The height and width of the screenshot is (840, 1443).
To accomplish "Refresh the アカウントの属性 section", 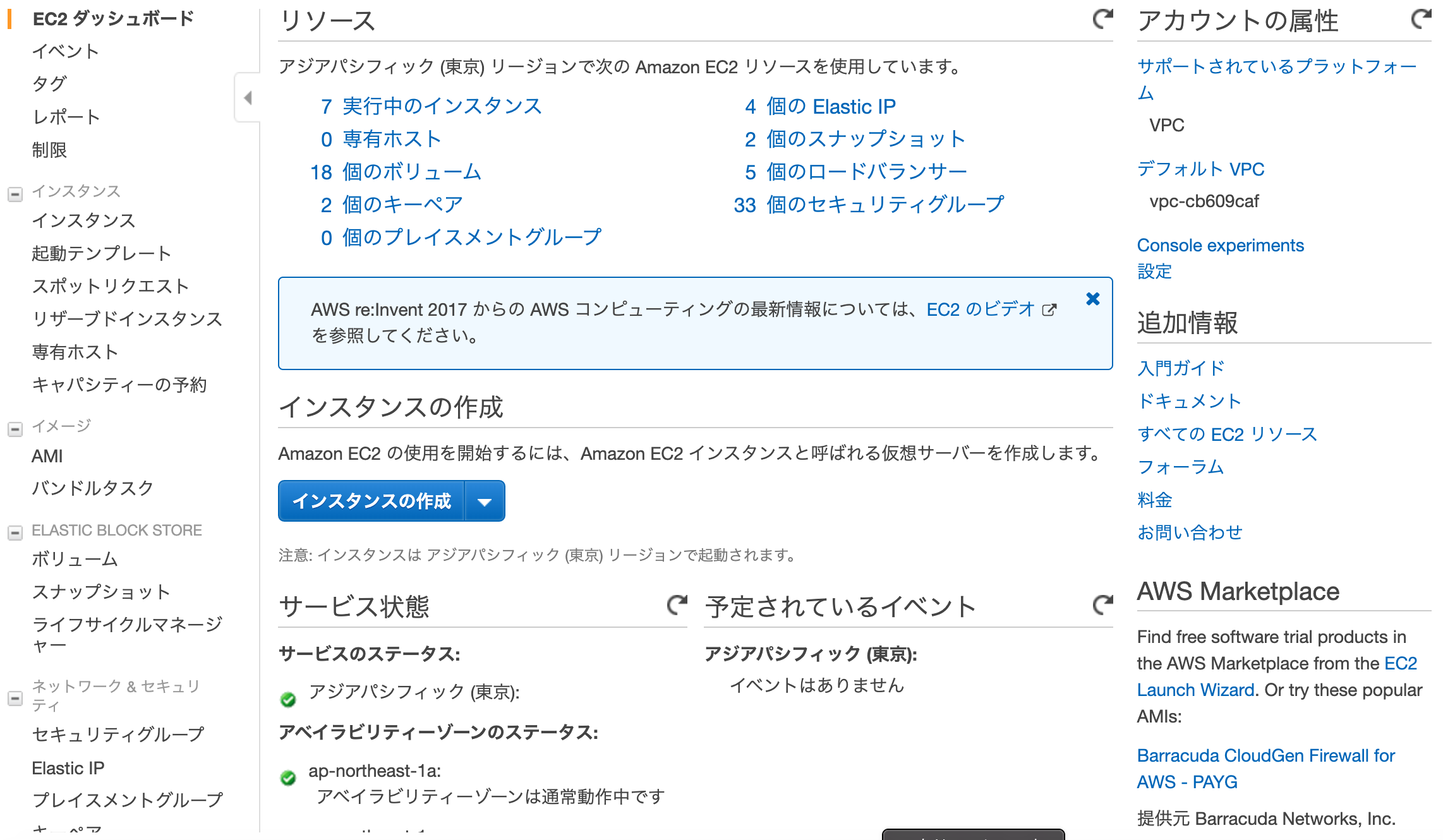I will pyautogui.click(x=1421, y=19).
